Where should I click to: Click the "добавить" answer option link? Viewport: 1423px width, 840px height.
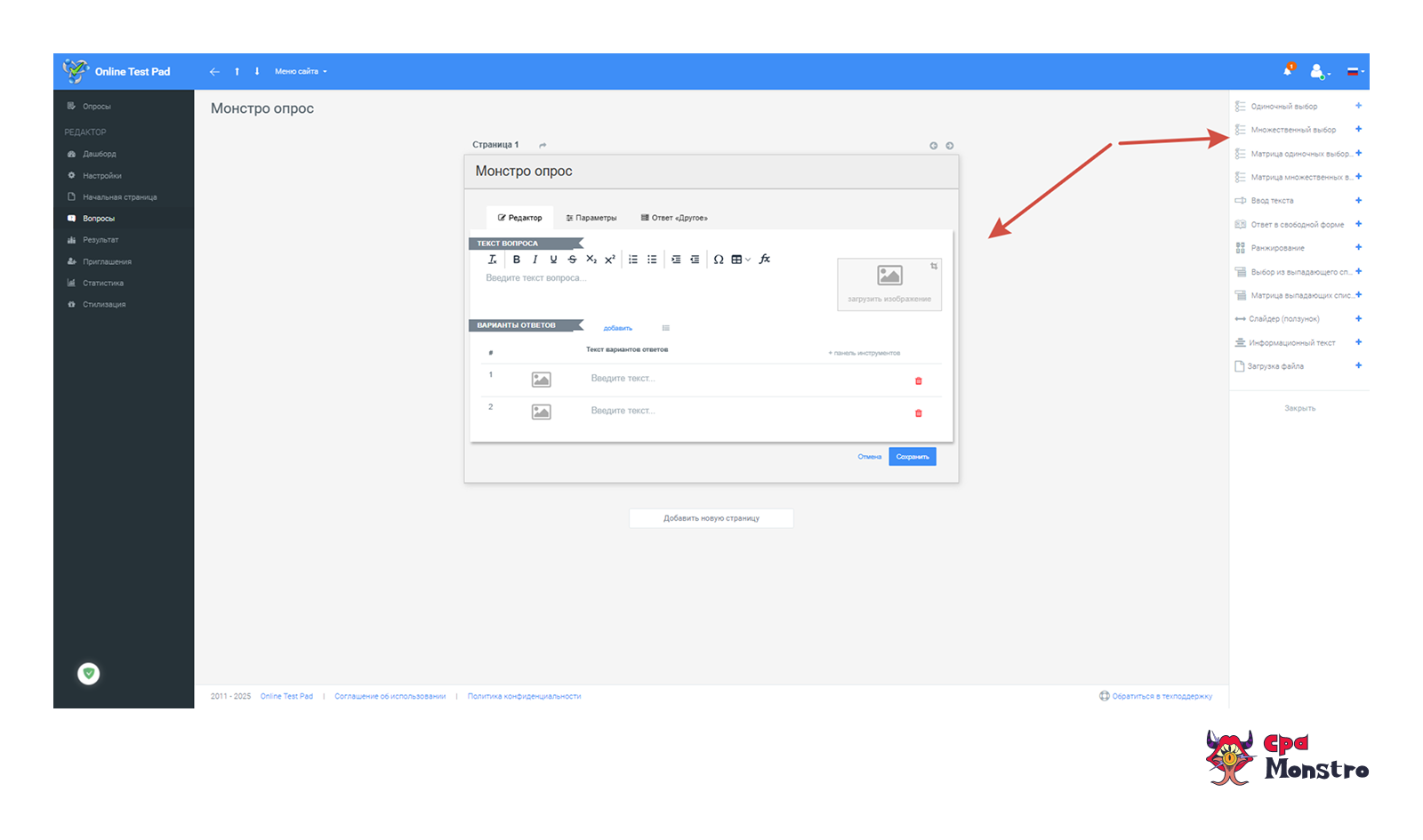(x=618, y=328)
